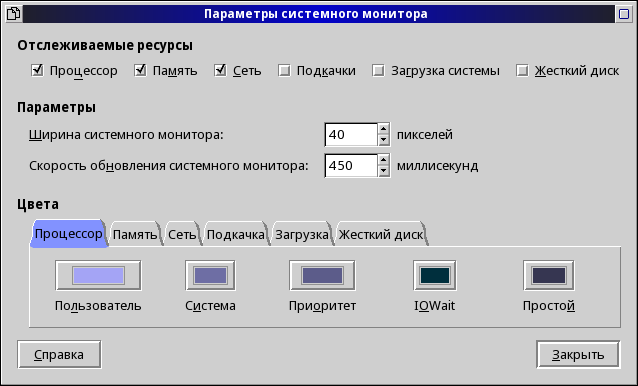Pick the IOWait color swatch
Screen dimensions: 638x386
[x=435, y=275]
